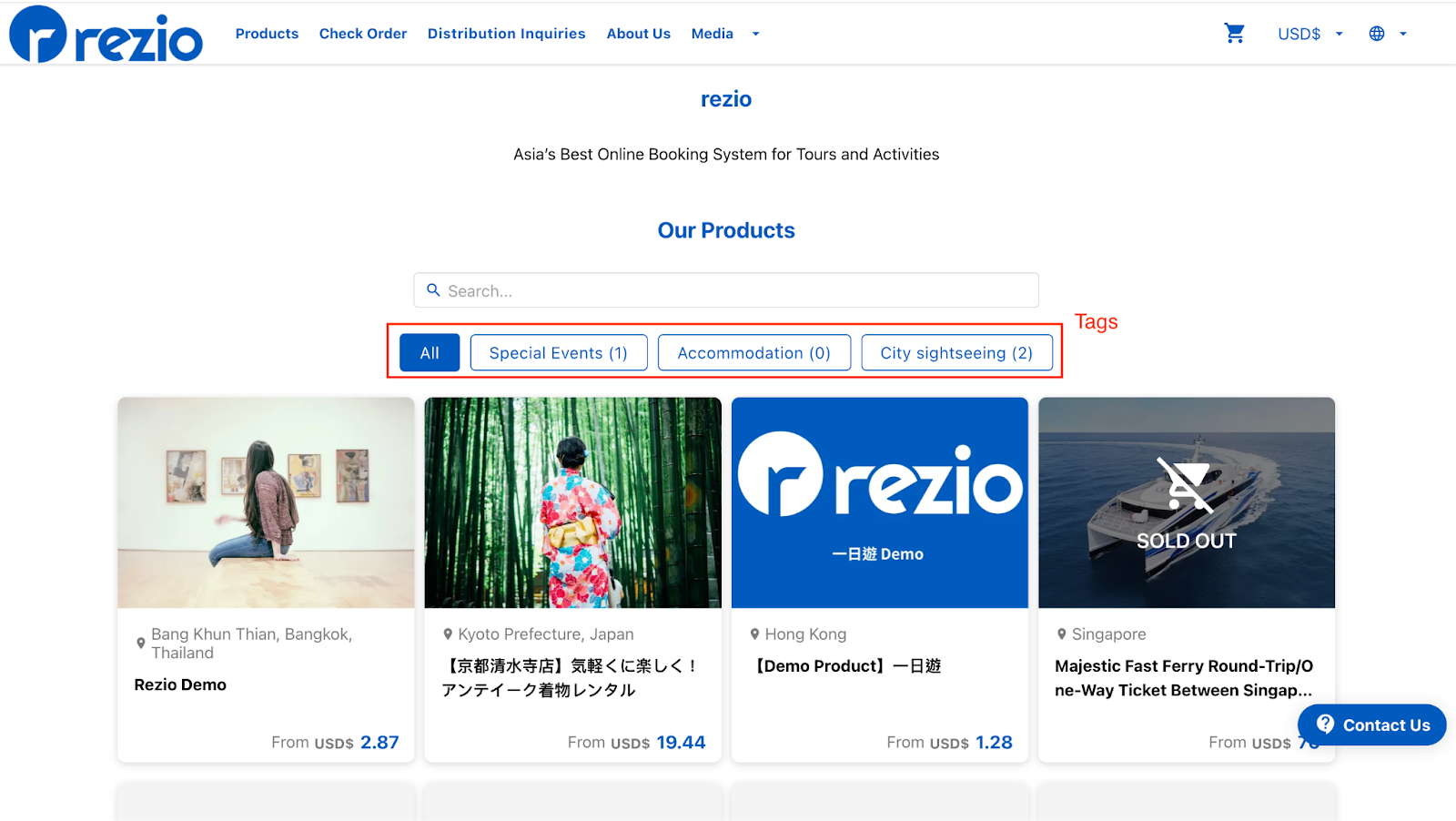Screen dimensions: 1456x821
Task: Click the magnifier icon in search box
Action: click(x=434, y=290)
